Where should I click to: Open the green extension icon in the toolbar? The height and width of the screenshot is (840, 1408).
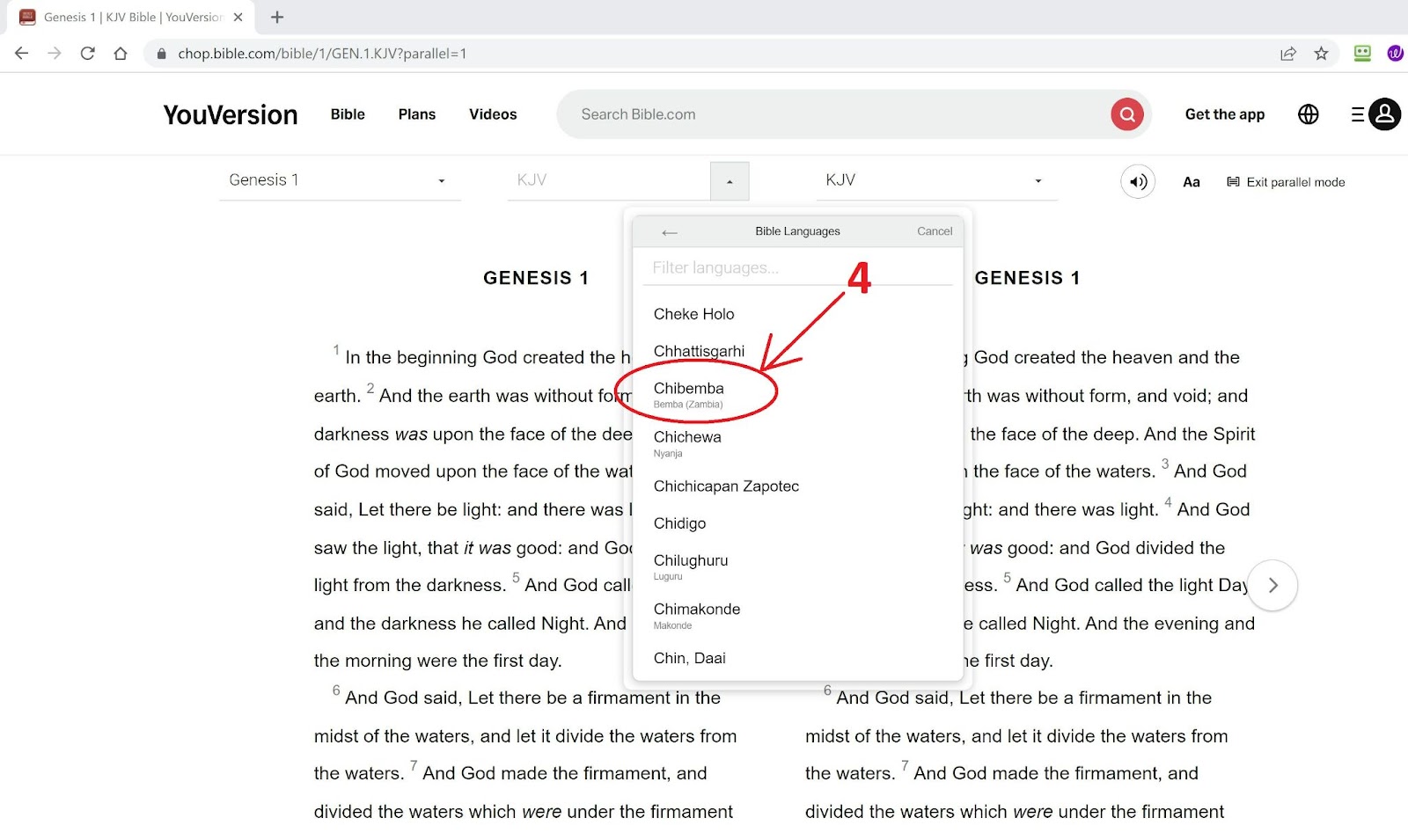click(1362, 54)
